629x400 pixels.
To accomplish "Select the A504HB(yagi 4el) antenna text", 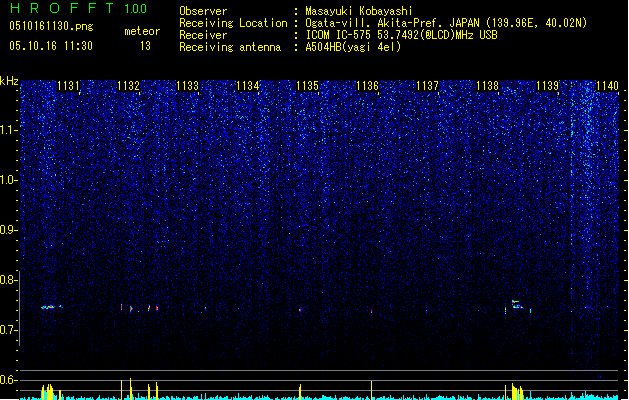I will 353,47.
